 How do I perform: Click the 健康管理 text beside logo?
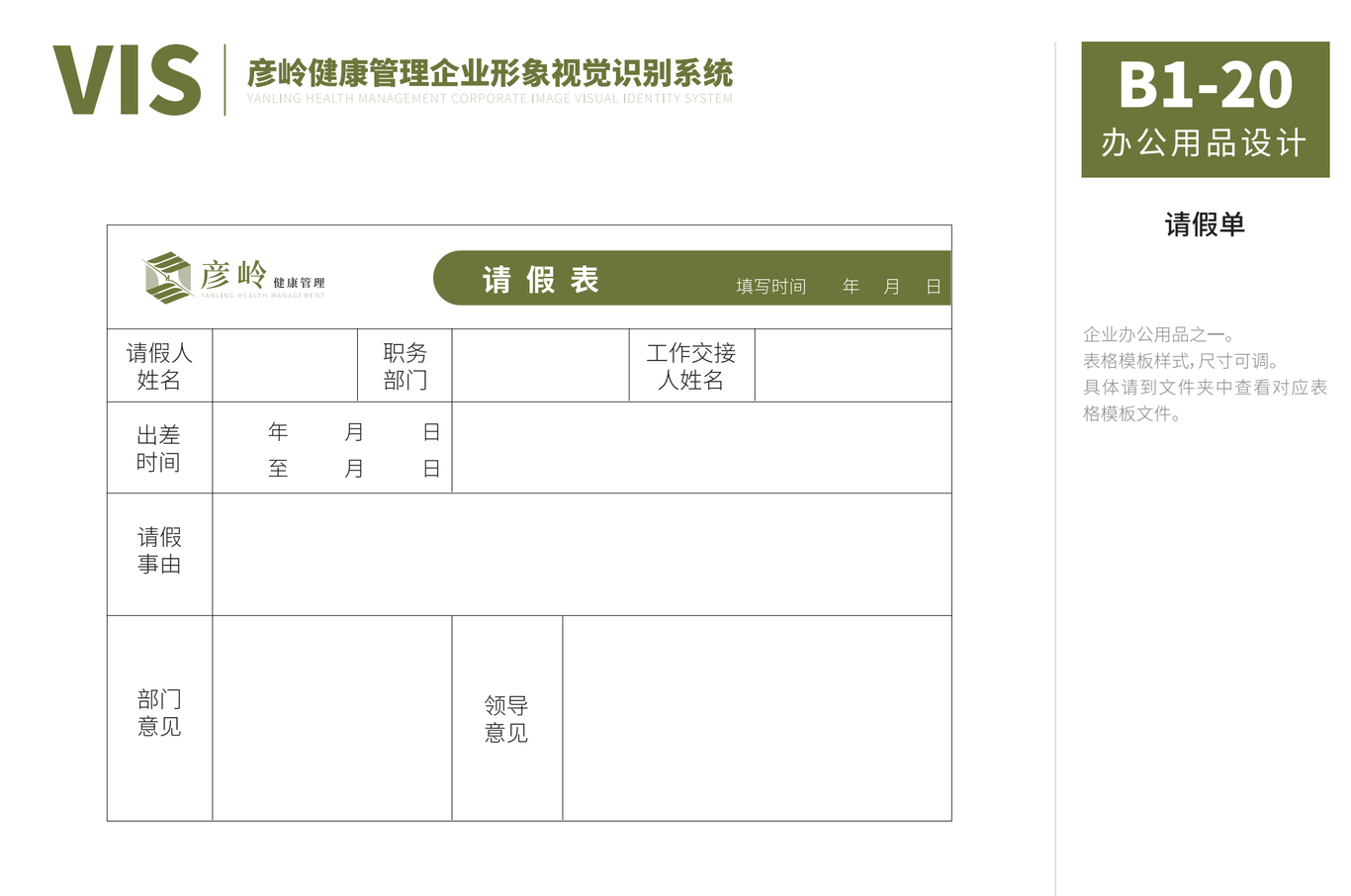coord(299,283)
